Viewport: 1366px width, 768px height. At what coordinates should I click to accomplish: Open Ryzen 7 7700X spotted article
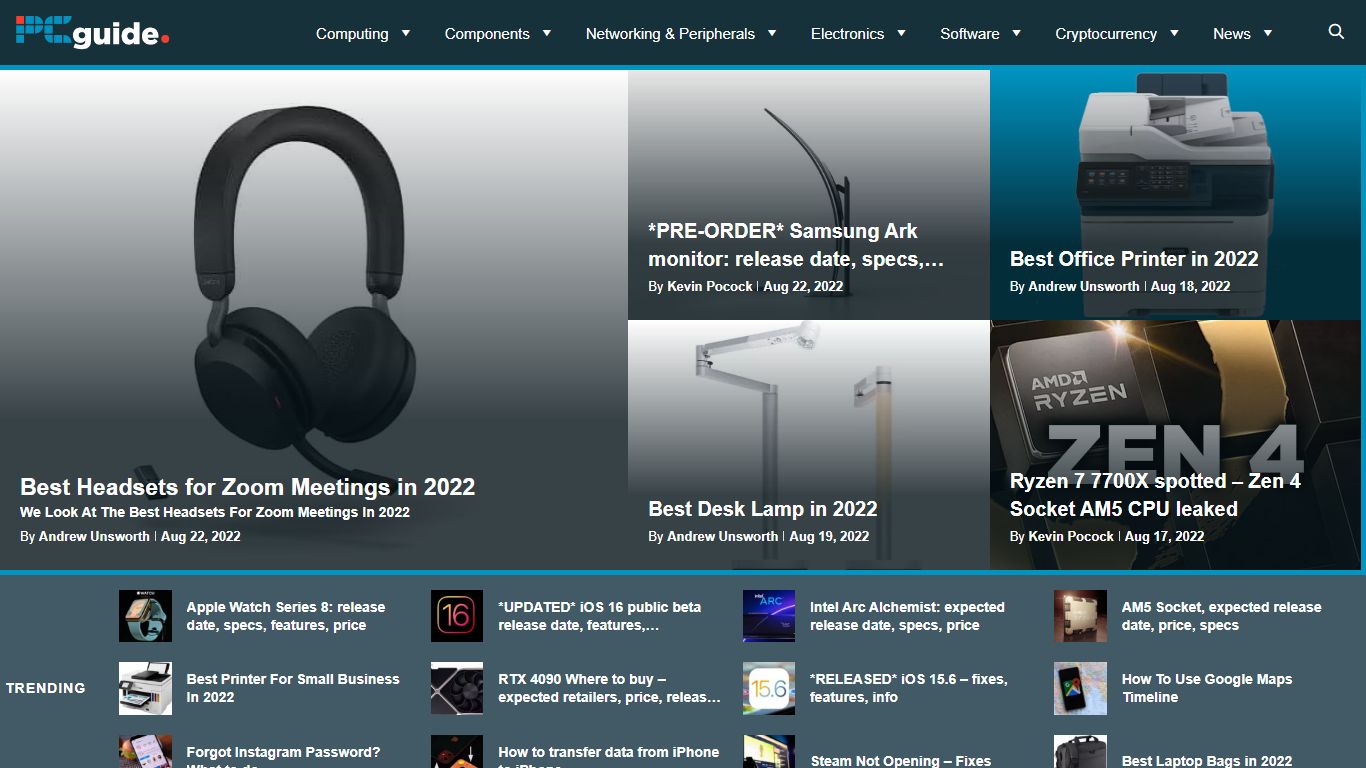1155,495
